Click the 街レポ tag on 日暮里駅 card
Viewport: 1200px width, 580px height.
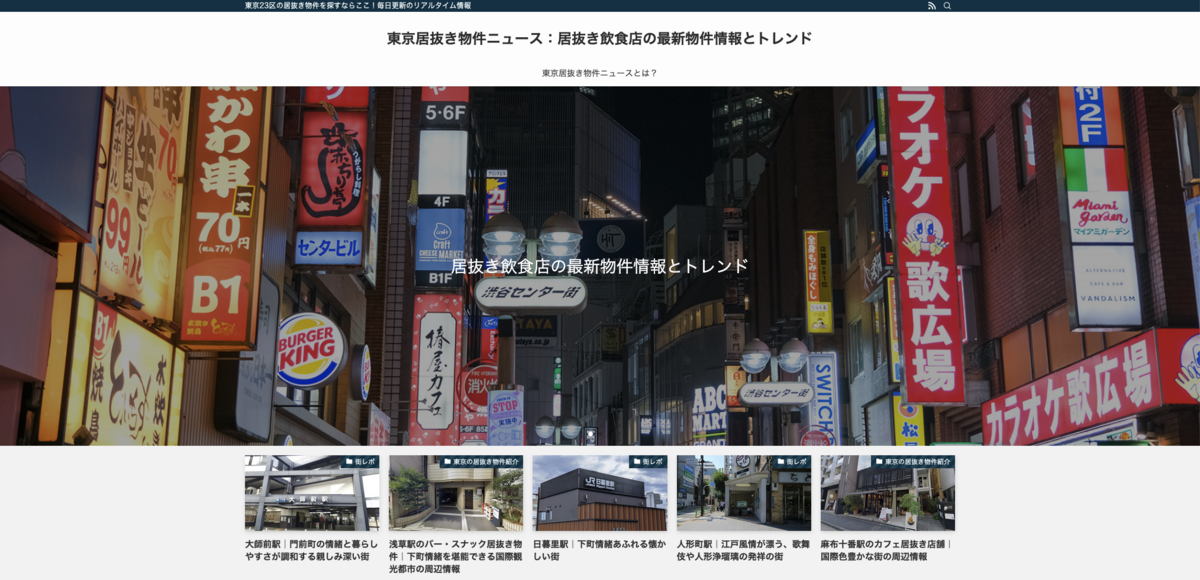648,462
